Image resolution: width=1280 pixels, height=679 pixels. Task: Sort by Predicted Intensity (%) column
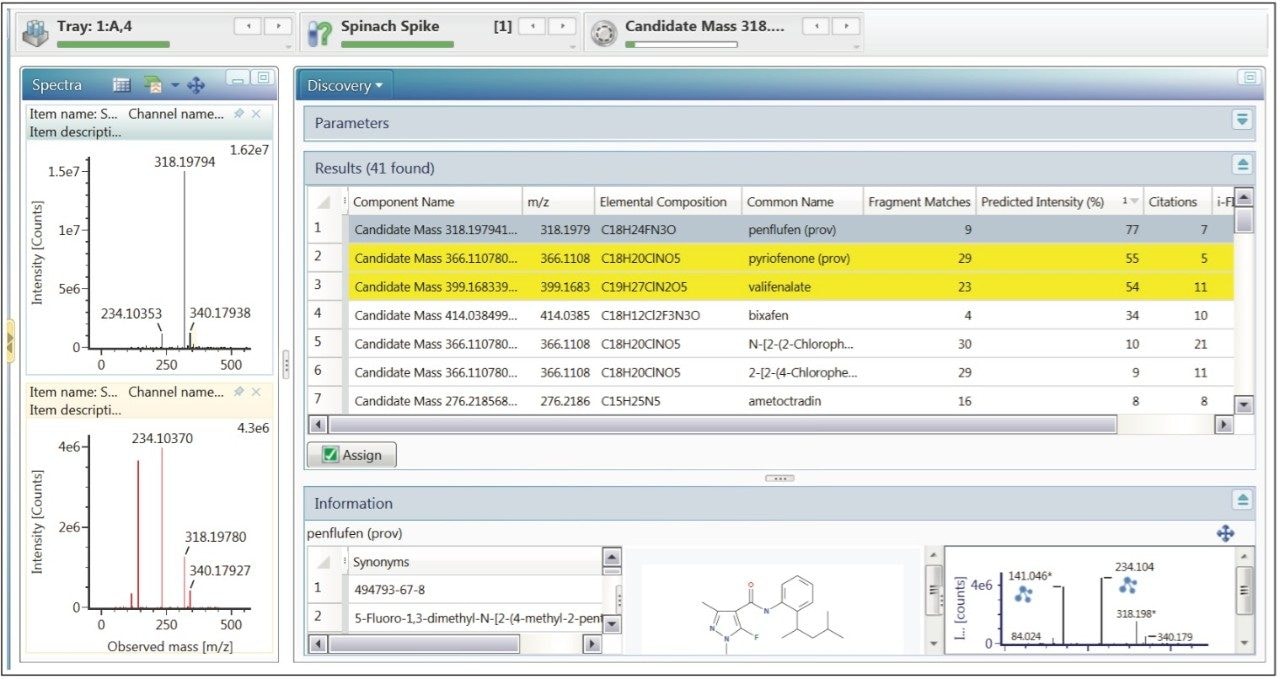pyautogui.click(x=1060, y=202)
